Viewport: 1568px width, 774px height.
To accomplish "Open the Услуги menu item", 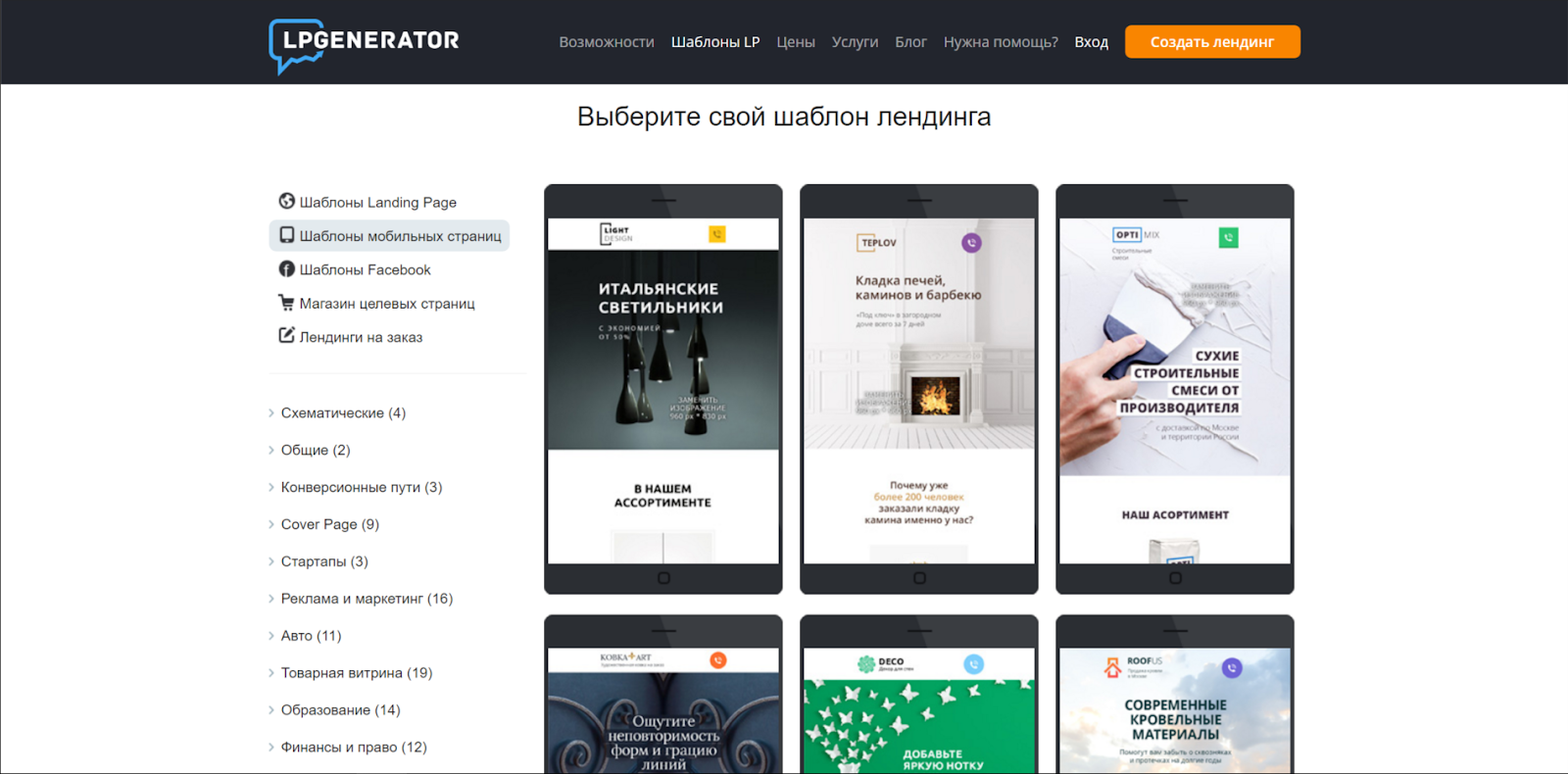I will [855, 42].
